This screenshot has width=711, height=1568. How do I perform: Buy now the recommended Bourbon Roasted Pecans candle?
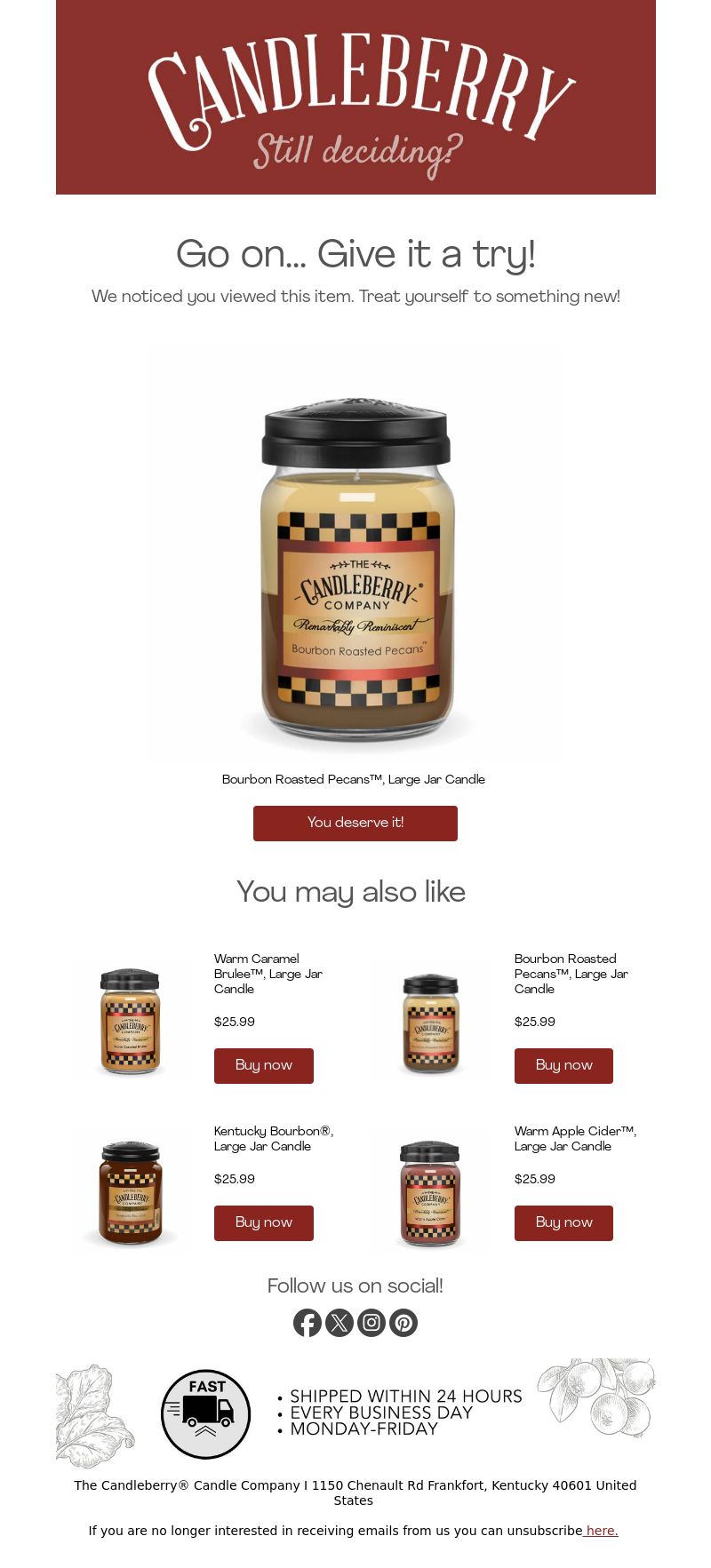tap(563, 1065)
